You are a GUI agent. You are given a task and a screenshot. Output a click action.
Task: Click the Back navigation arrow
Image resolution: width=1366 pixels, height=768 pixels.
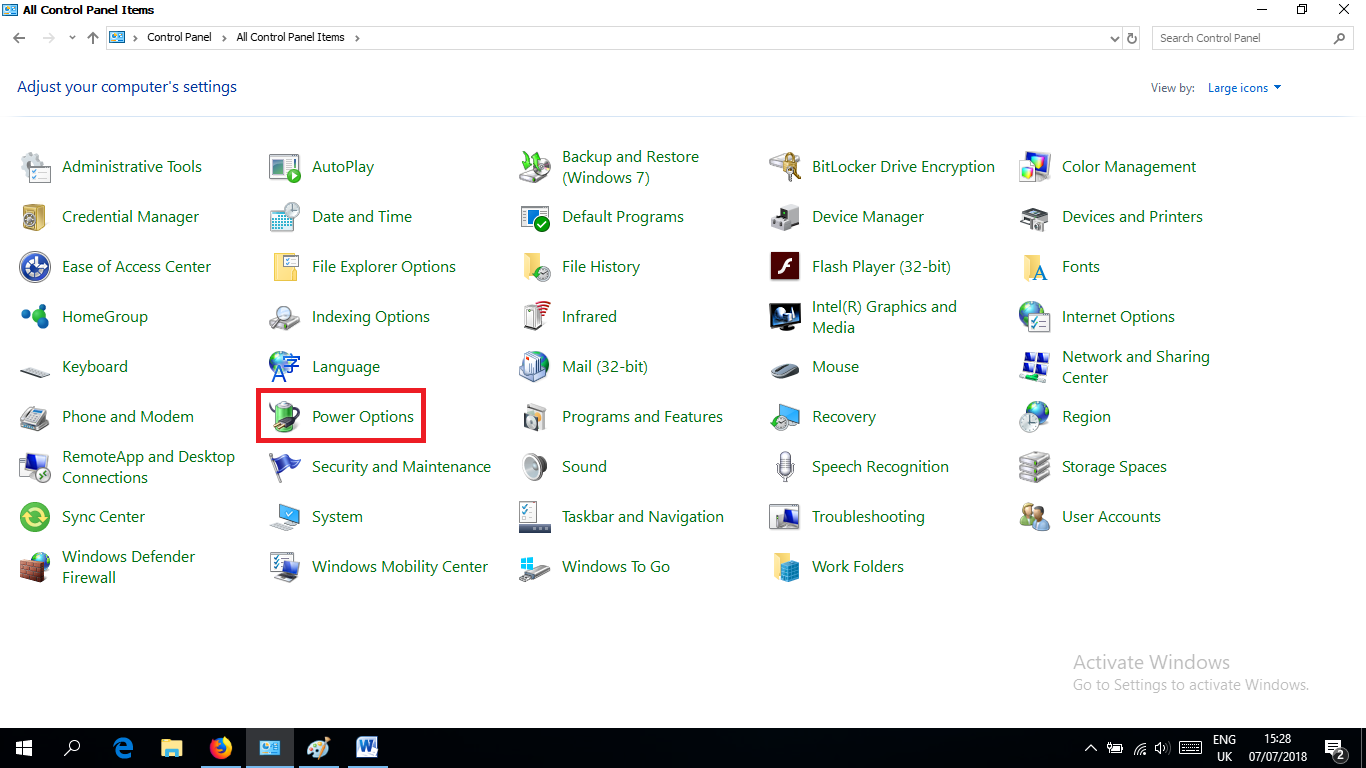point(19,38)
